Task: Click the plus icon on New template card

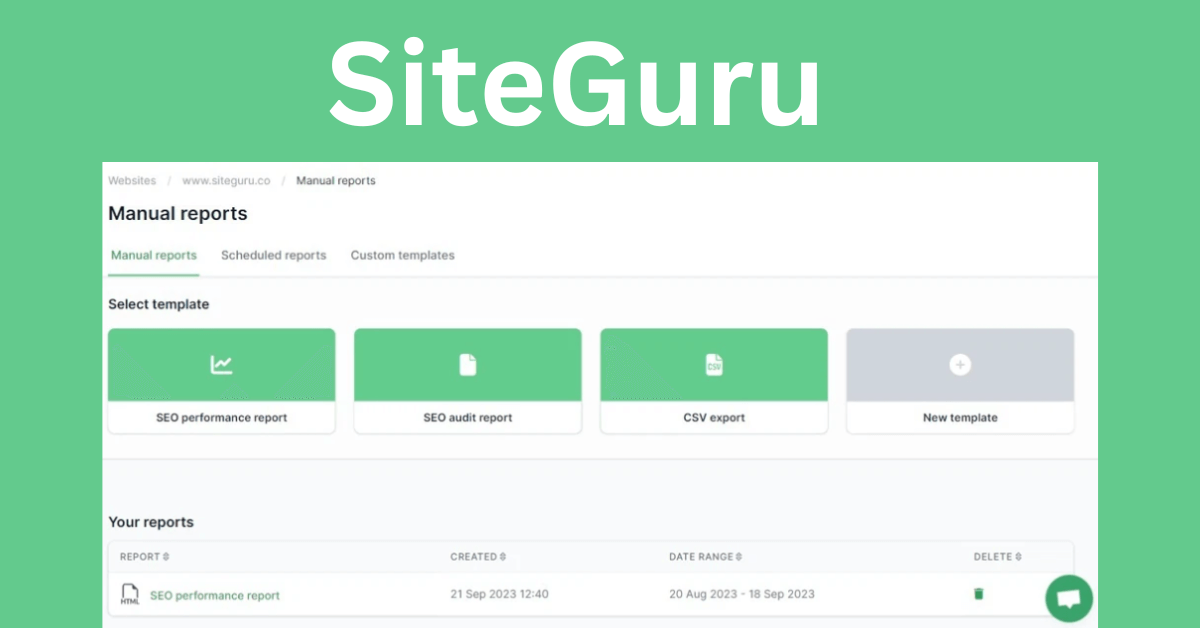Action: tap(960, 365)
